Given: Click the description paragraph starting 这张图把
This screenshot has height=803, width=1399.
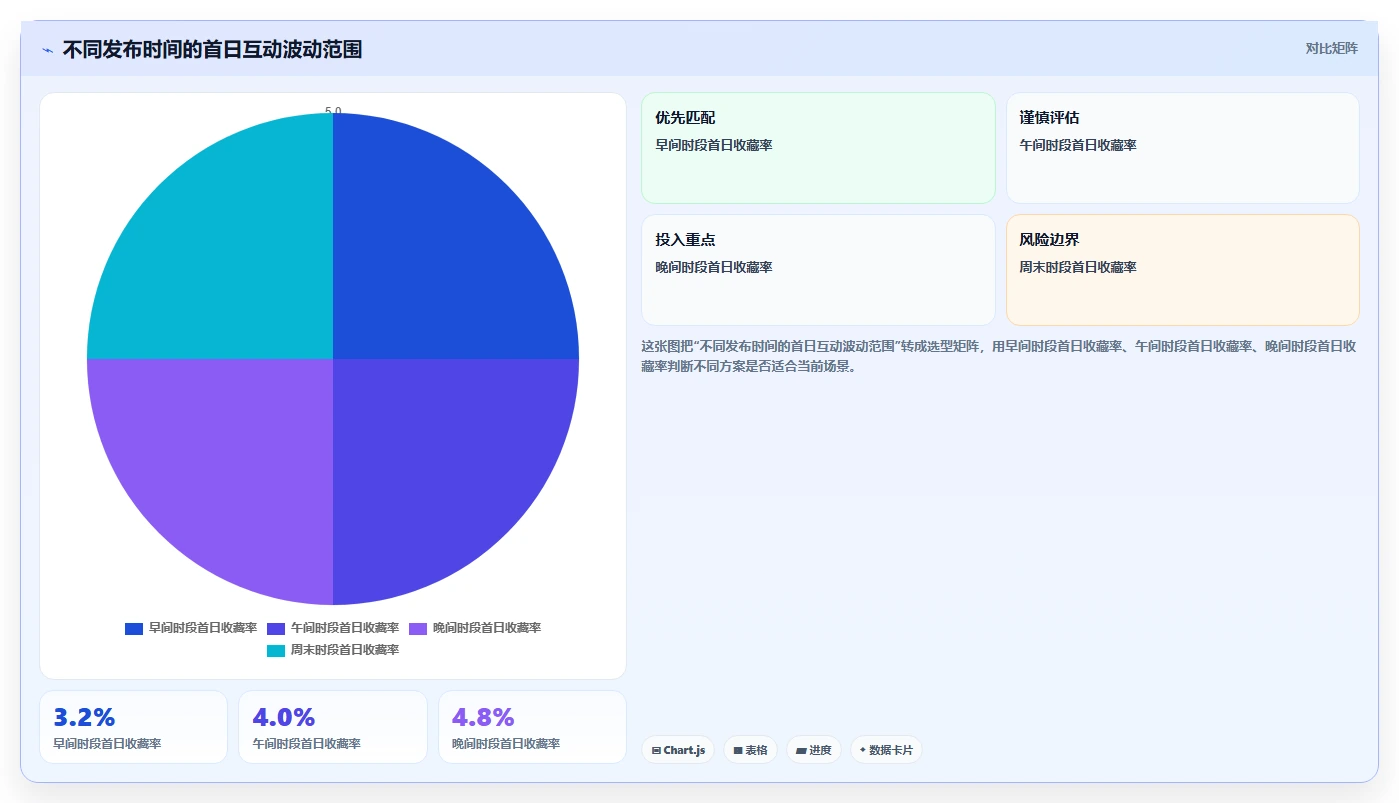Looking at the screenshot, I should [998, 356].
